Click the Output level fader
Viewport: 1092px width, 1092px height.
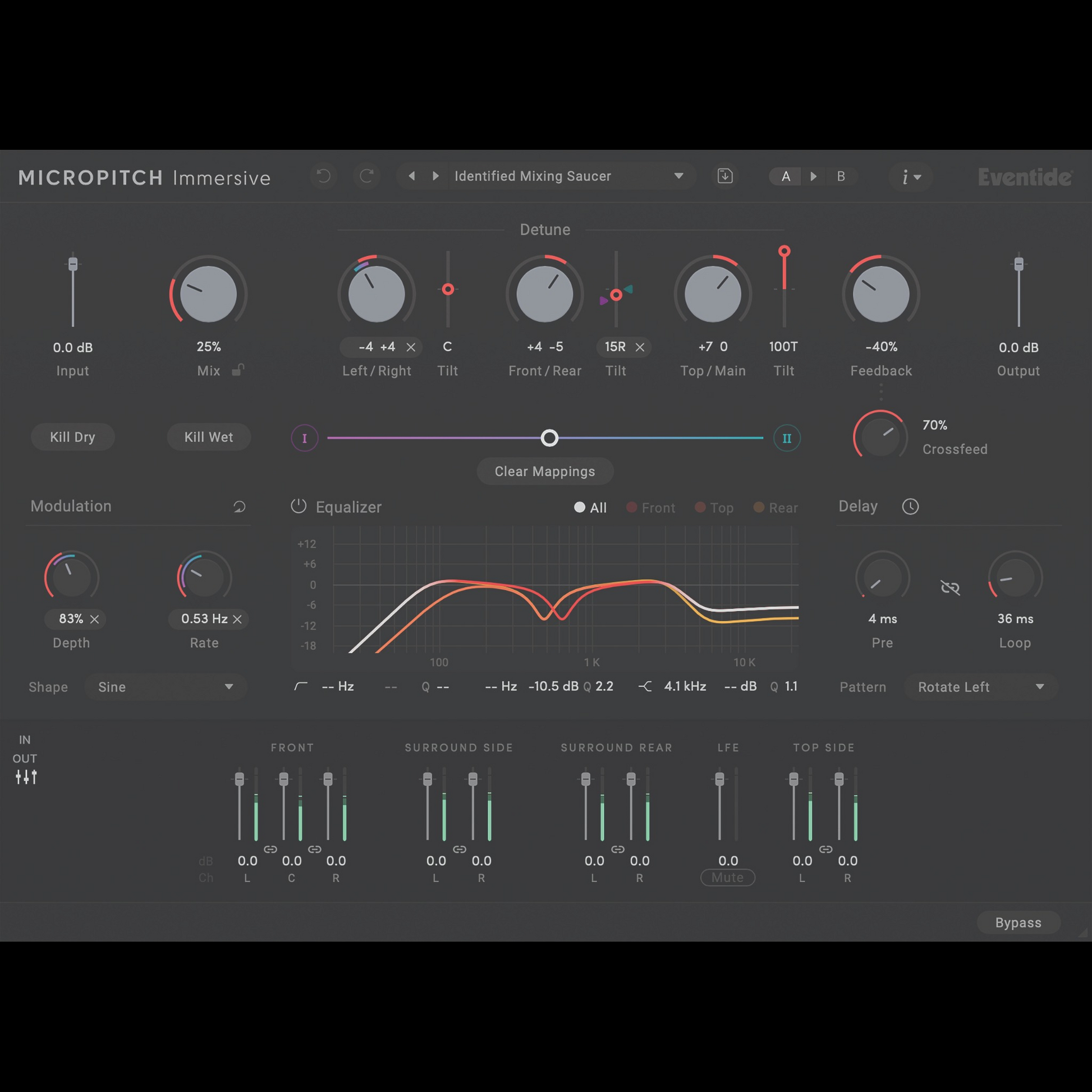click(1018, 264)
